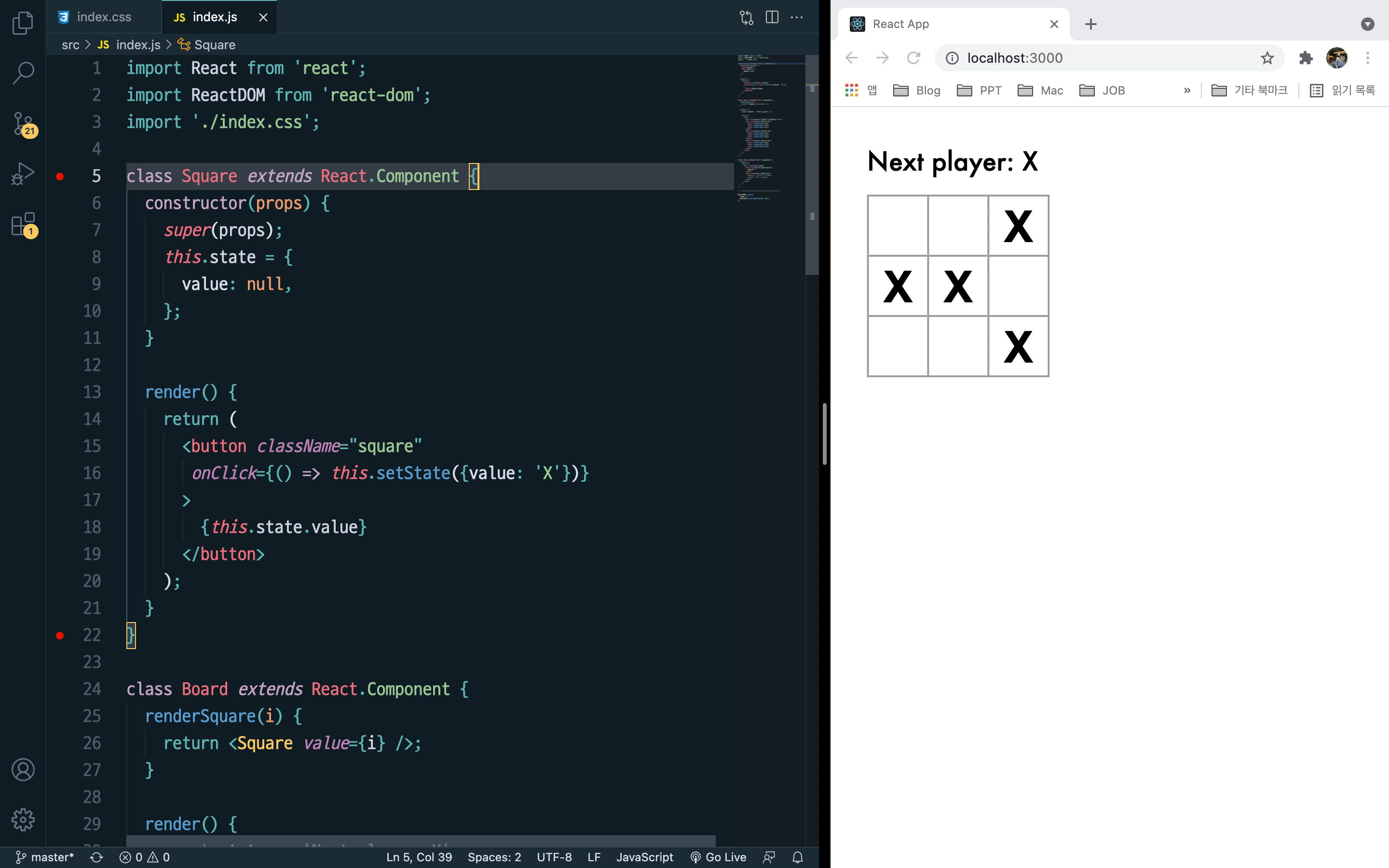This screenshot has width=1389, height=868.
Task: Toggle the breakpoint on line 5
Action: 60,176
